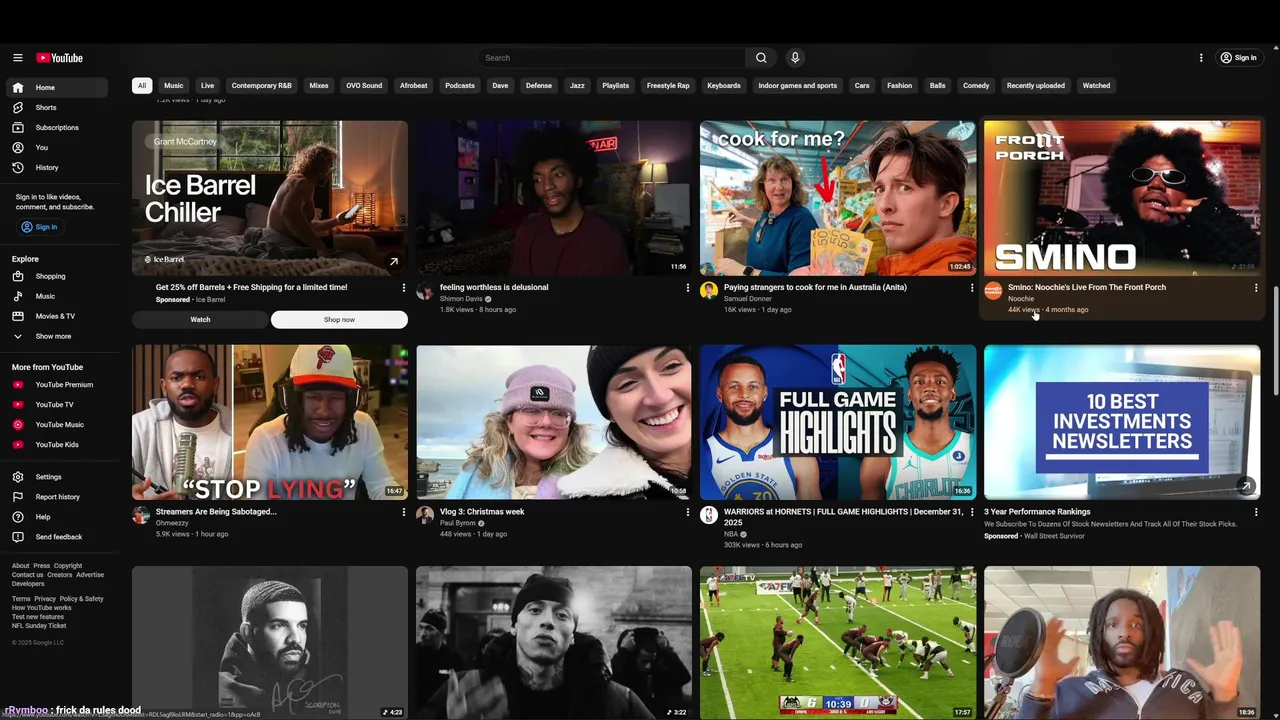Open options for Smino Noochie's Live video
This screenshot has height=720, width=1280.
click(1256, 288)
